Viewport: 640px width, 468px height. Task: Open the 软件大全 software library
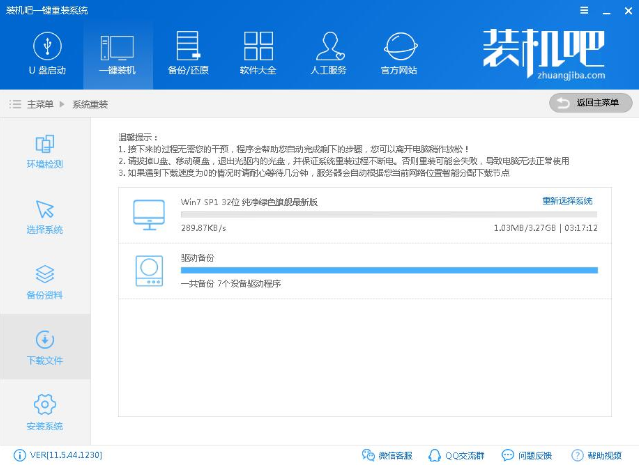coord(259,53)
